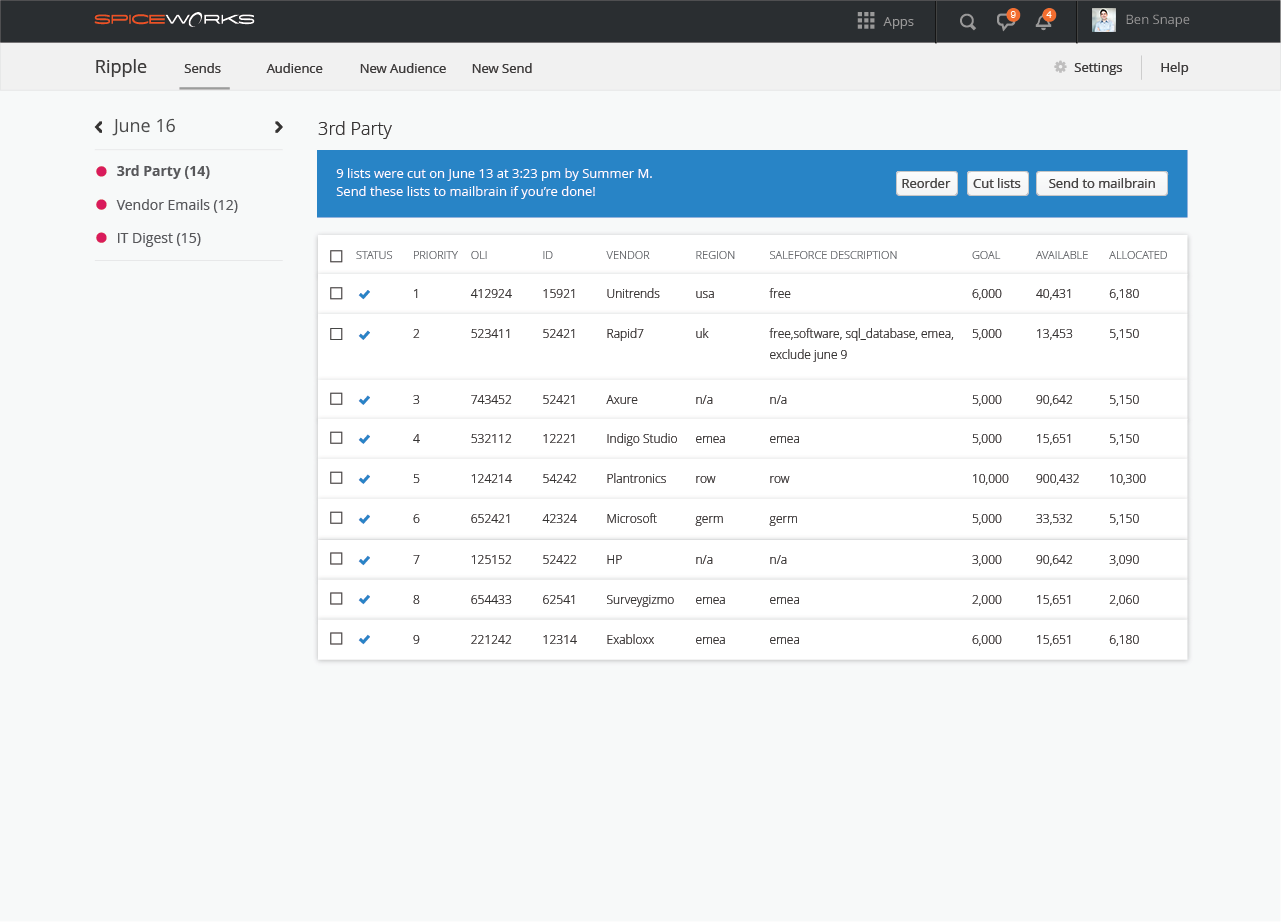Click the status checkmark for Surveygizmo row
The width and height of the screenshot is (1281, 922).
coord(364,600)
